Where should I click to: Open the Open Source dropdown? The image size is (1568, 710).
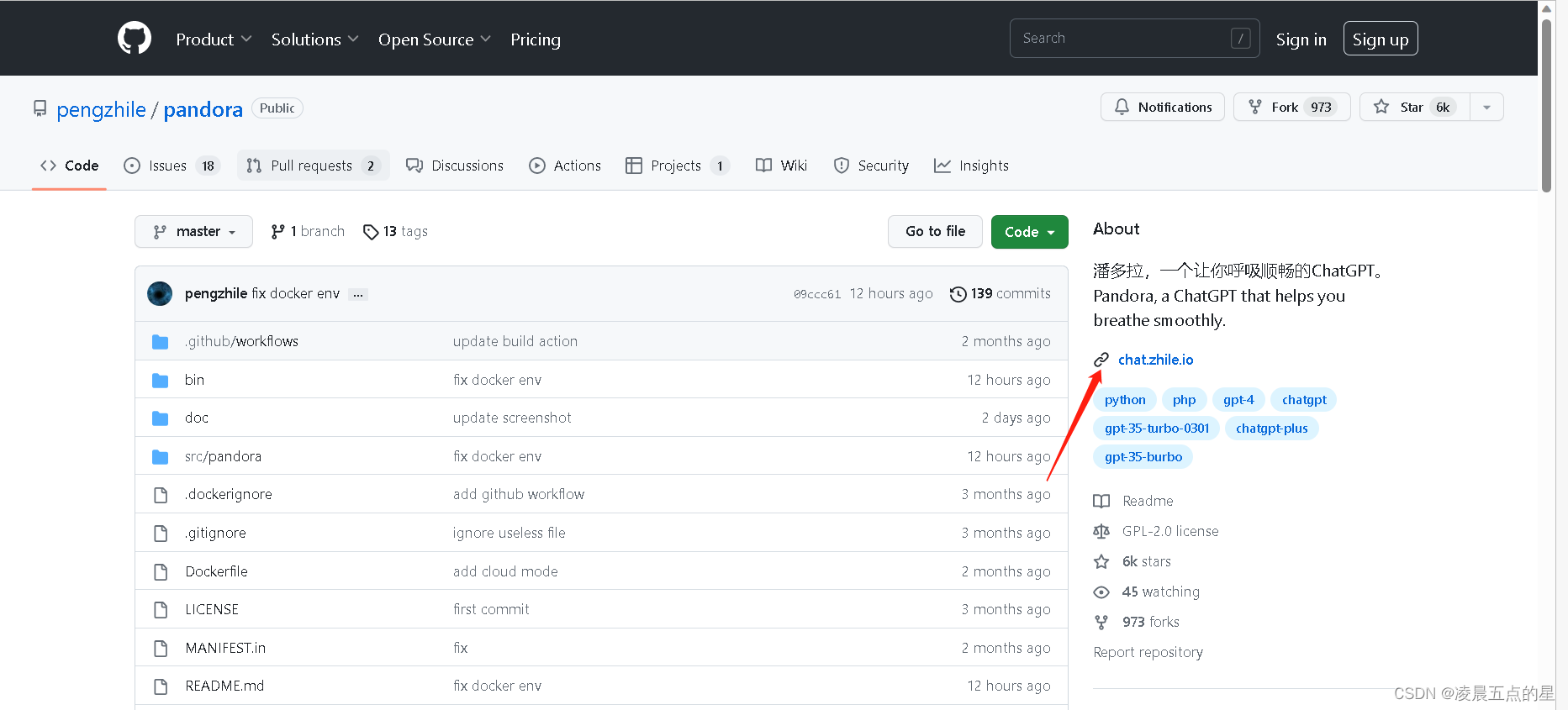[434, 39]
